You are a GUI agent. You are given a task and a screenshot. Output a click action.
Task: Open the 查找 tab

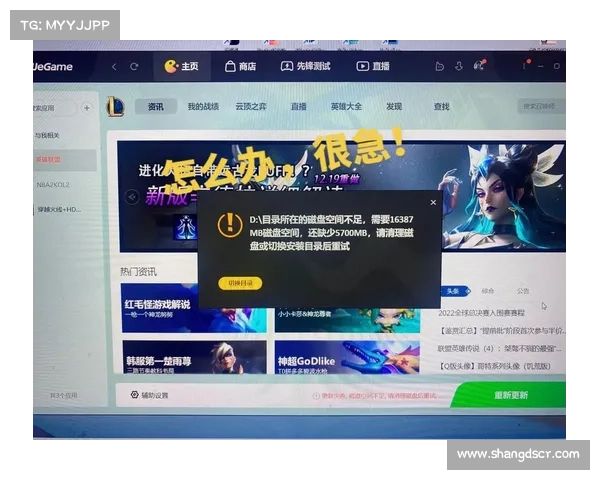click(x=442, y=106)
